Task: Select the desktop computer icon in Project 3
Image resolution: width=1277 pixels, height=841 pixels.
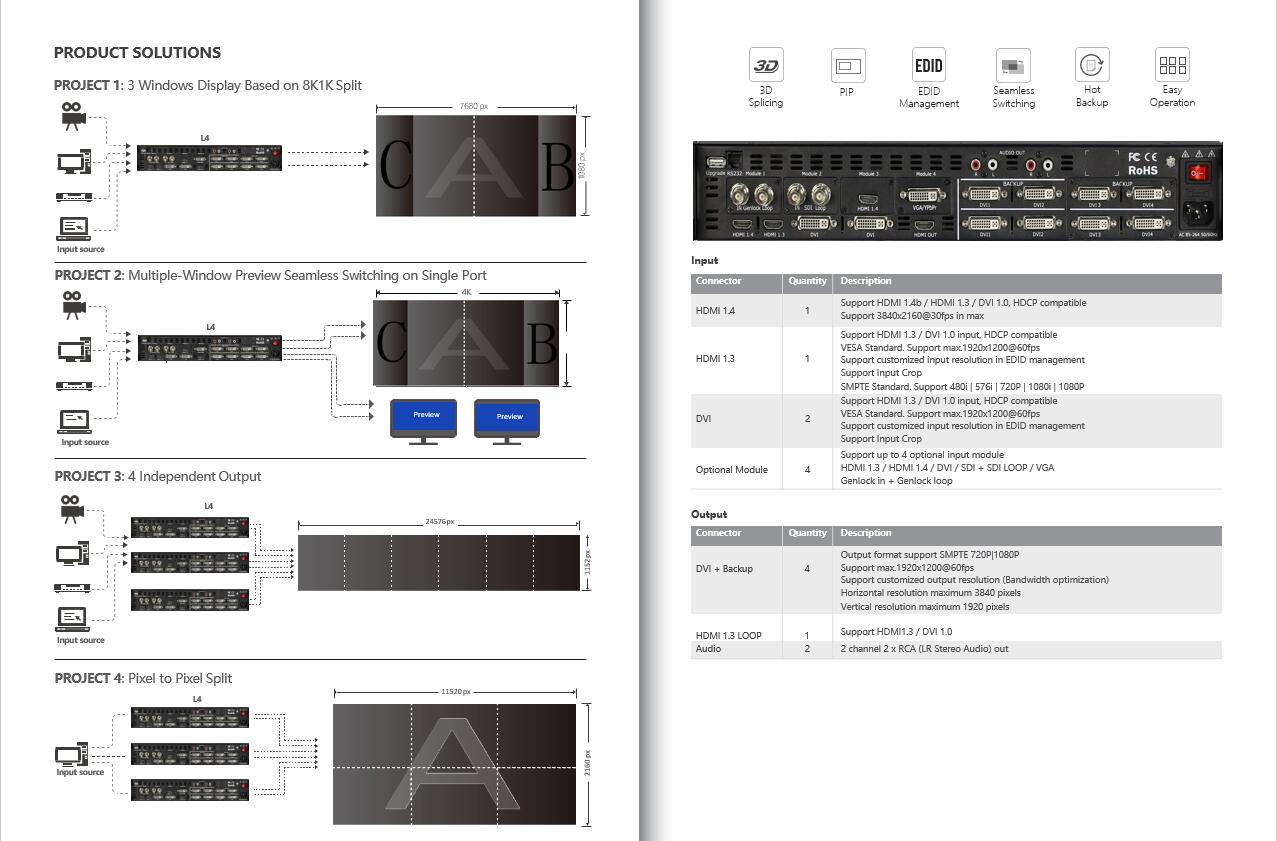Action: (73, 553)
